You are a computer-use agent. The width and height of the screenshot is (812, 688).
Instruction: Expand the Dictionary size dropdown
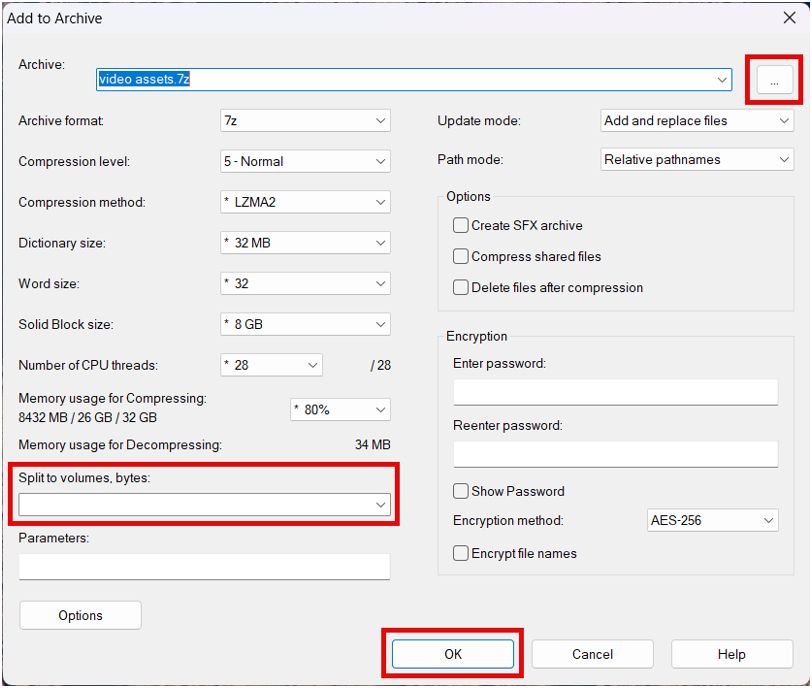point(305,243)
